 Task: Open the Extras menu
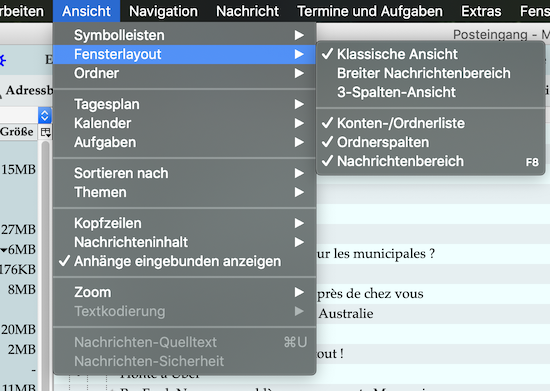(481, 11)
